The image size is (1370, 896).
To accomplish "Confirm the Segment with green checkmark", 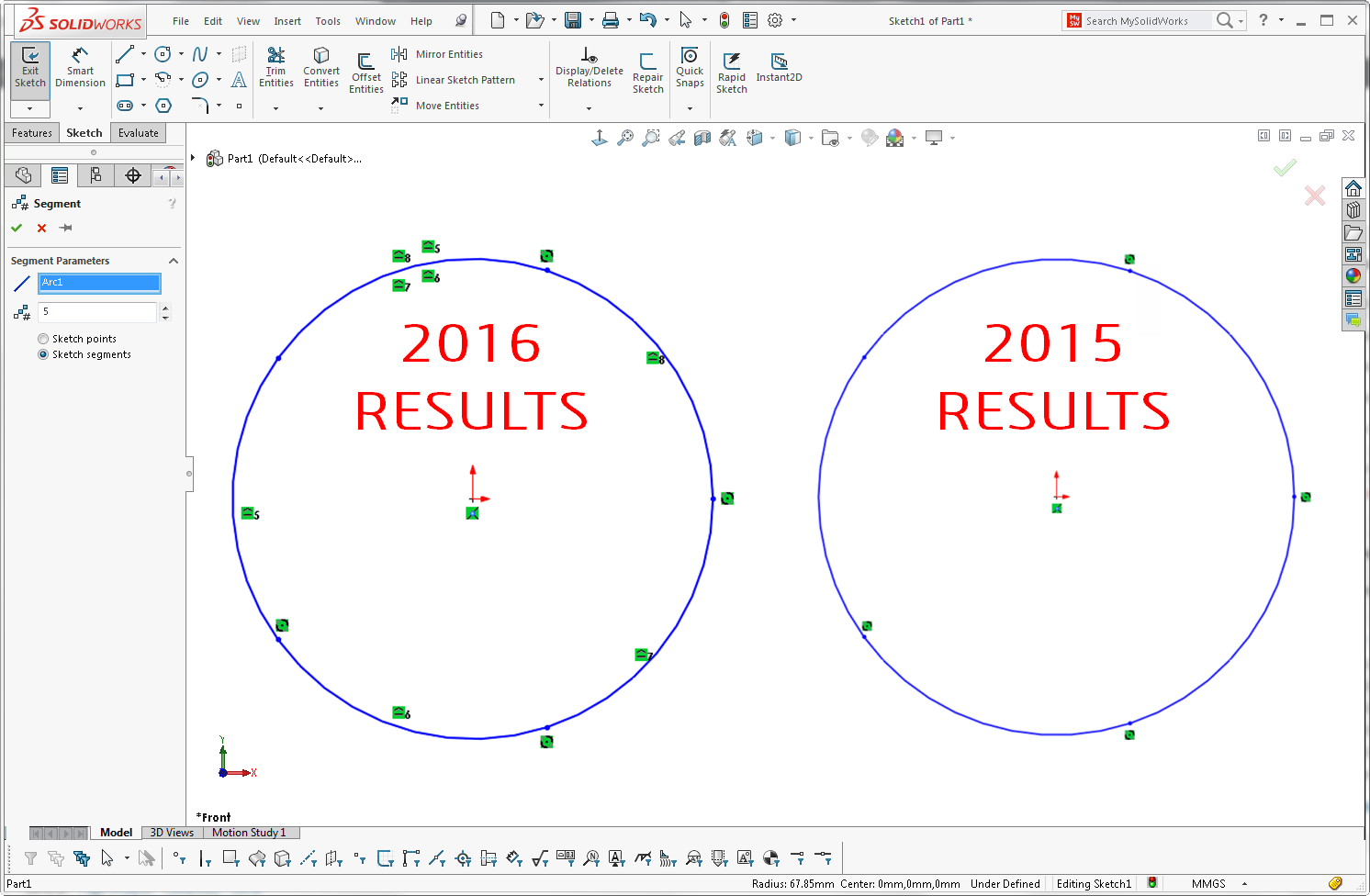I will 17,228.
